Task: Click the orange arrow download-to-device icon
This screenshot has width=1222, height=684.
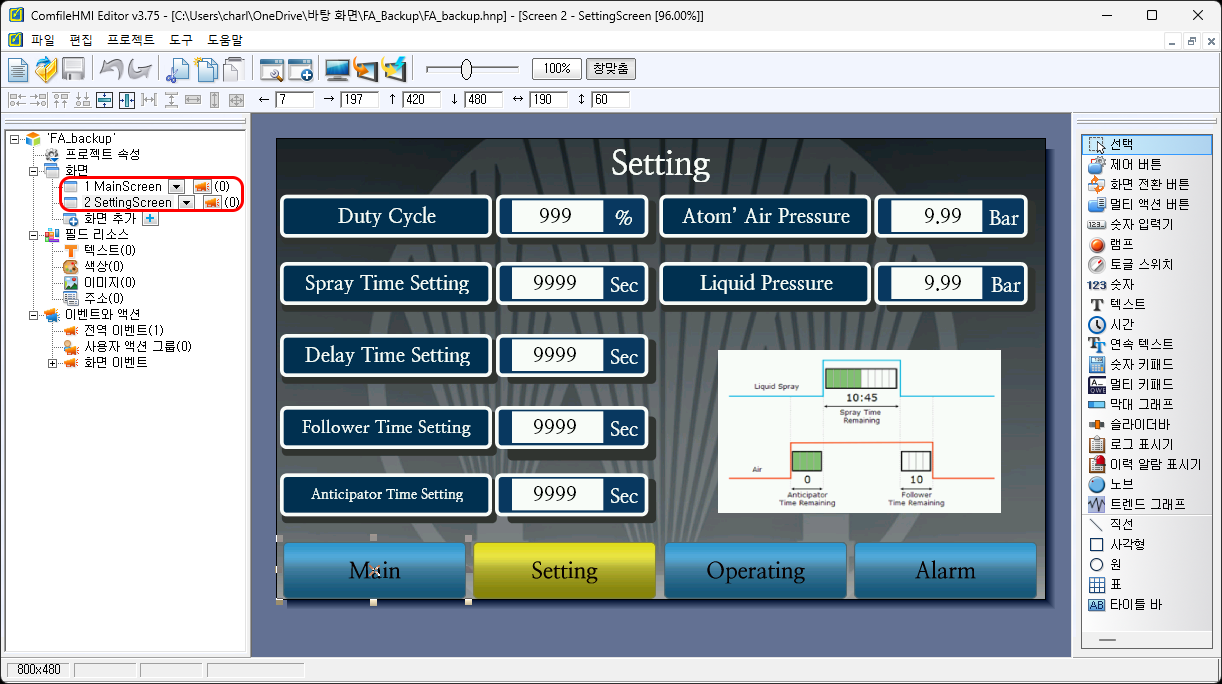Action: point(367,69)
